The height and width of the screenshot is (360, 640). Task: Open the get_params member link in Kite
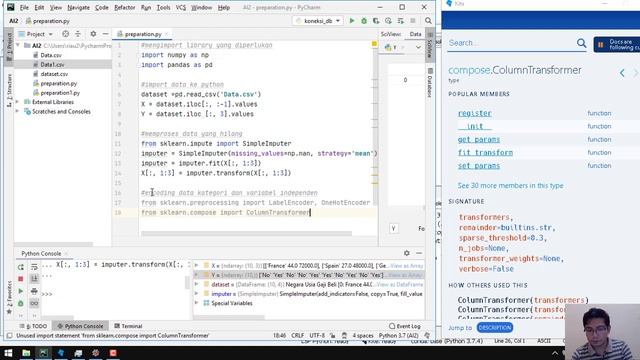pos(479,140)
